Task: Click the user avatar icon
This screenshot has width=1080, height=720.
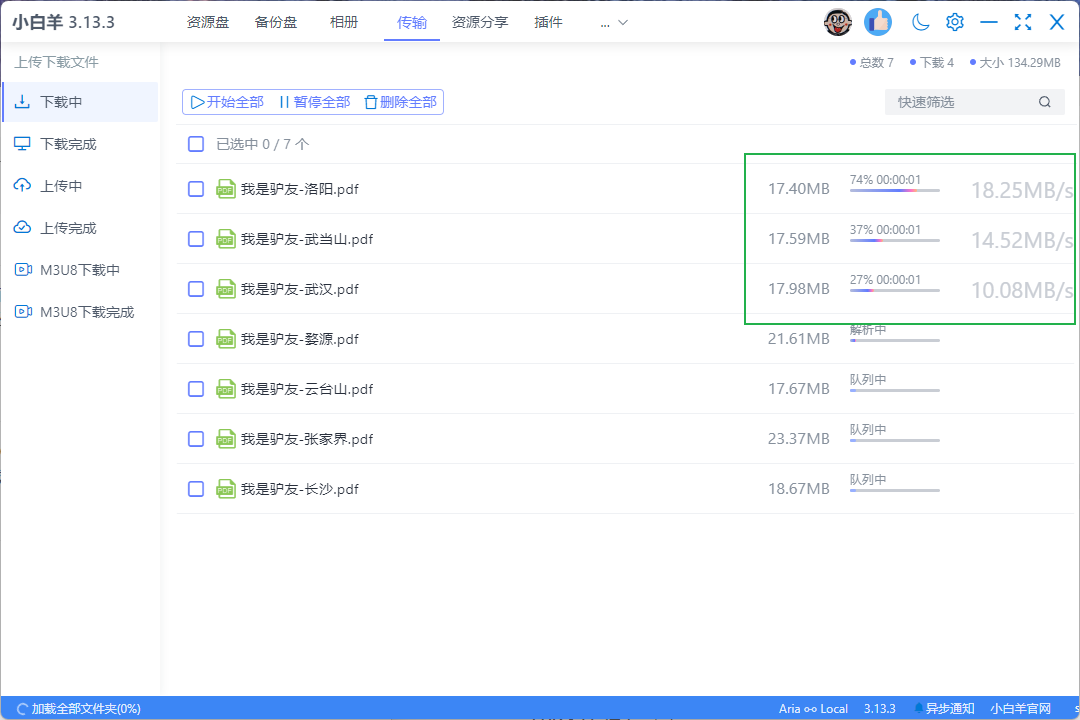Action: coord(837,22)
